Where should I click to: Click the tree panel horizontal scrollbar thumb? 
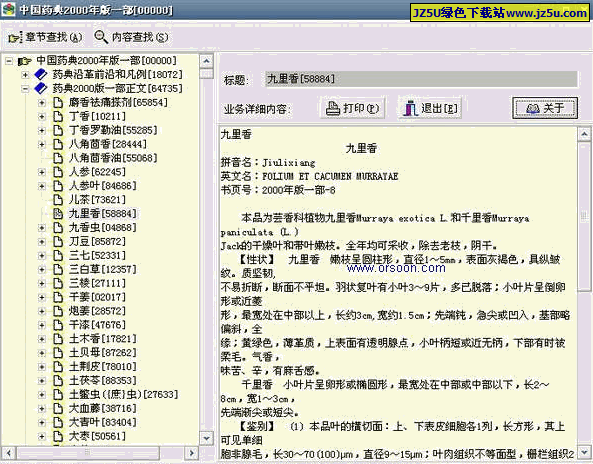point(87,453)
